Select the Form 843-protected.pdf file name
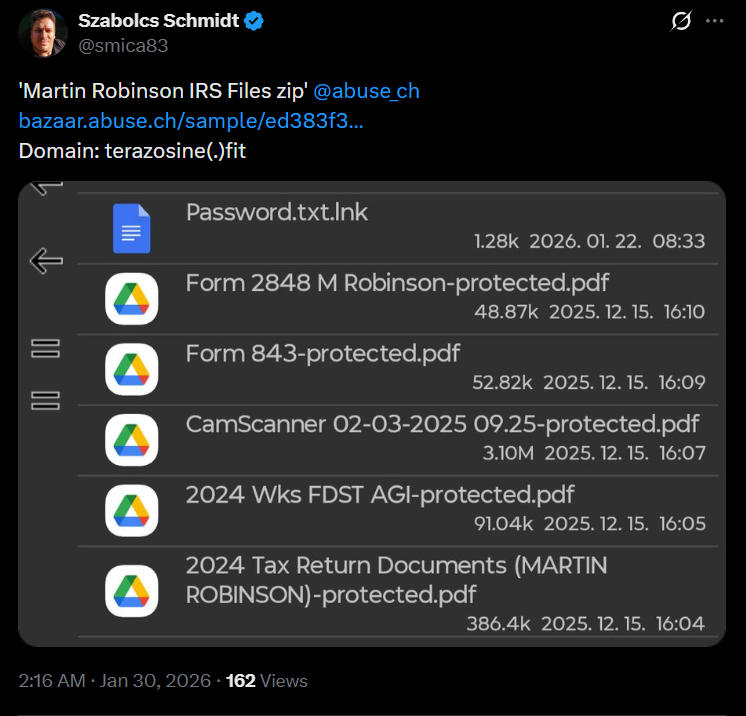The image size is (746, 716). [x=322, y=353]
